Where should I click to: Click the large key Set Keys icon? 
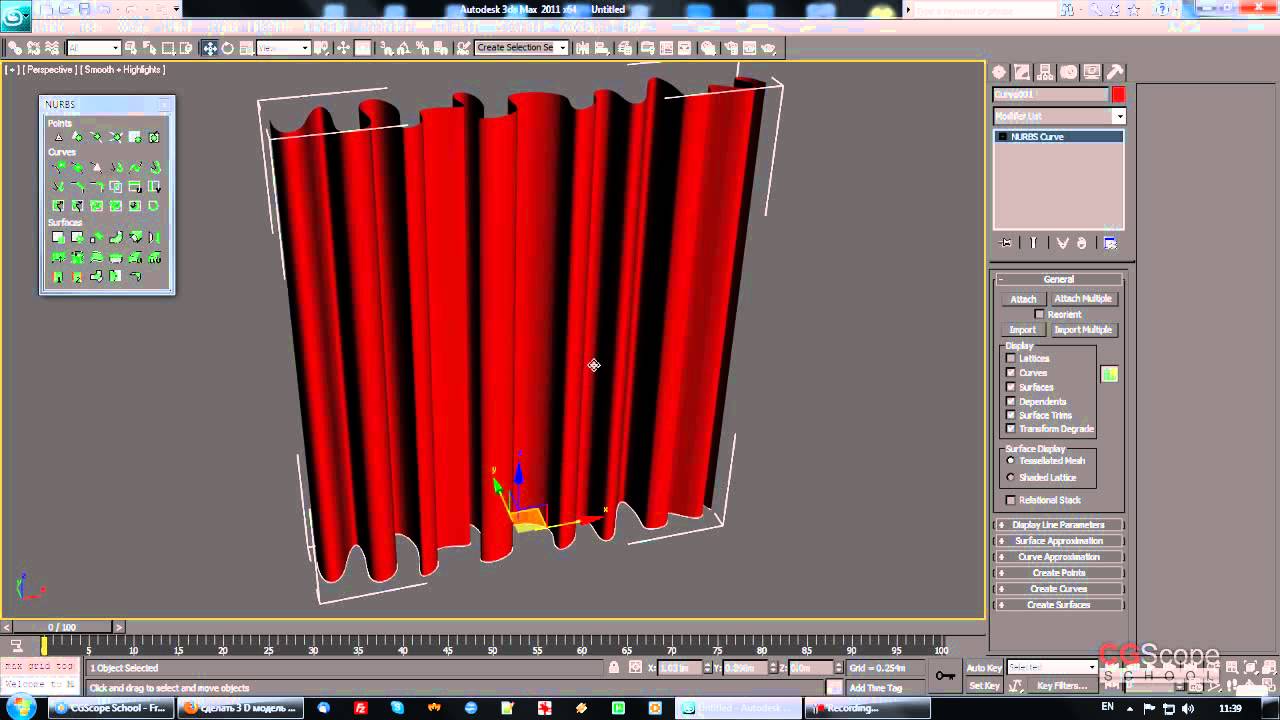tap(945, 676)
